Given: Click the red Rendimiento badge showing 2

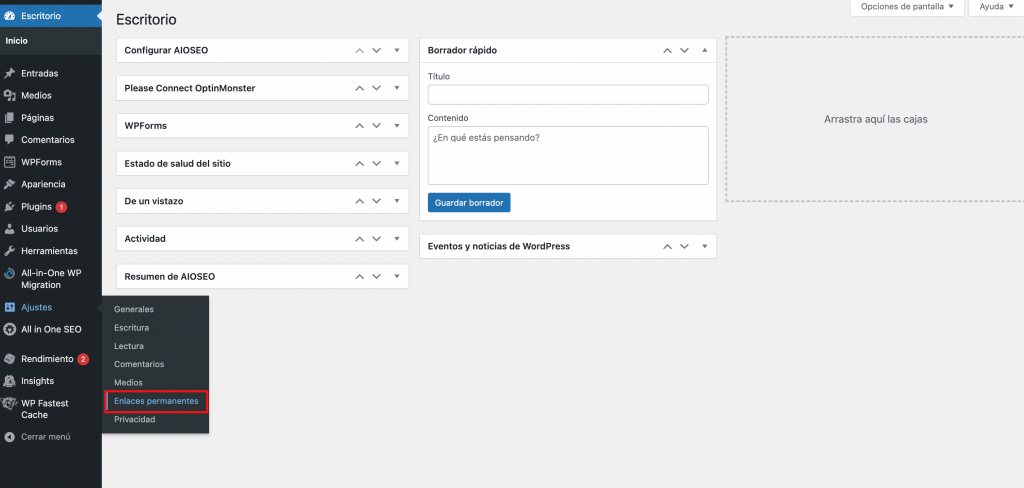Looking at the screenshot, I should click(83, 359).
